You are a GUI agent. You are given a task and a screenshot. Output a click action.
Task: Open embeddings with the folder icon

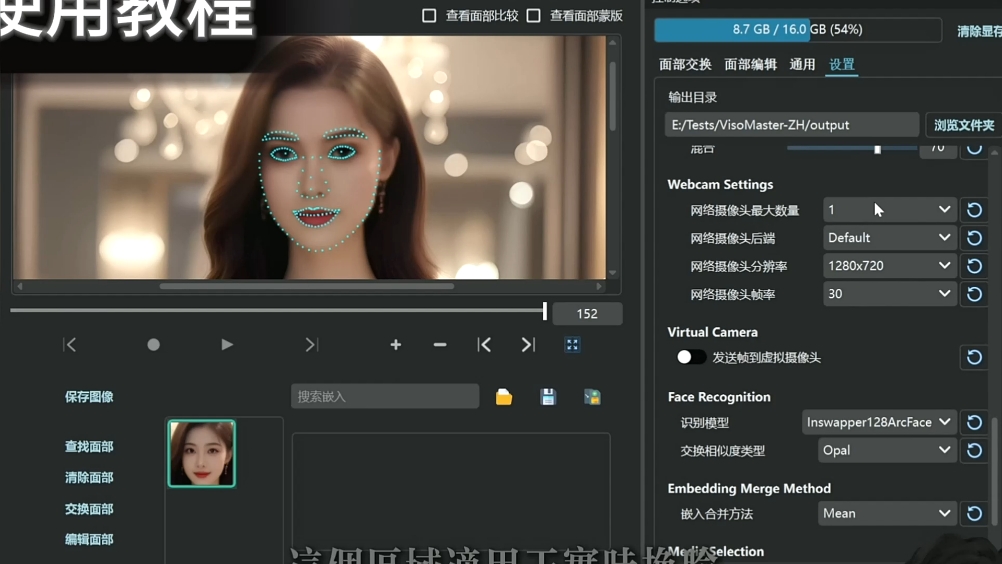(504, 397)
